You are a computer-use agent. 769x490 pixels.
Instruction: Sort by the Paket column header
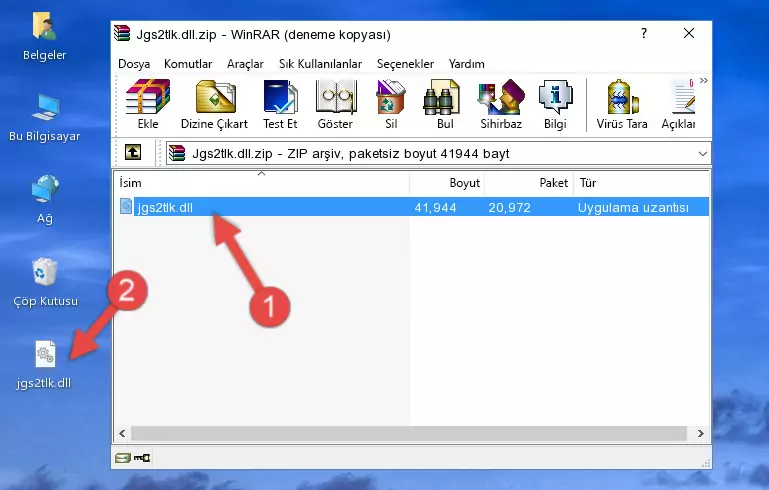click(529, 183)
